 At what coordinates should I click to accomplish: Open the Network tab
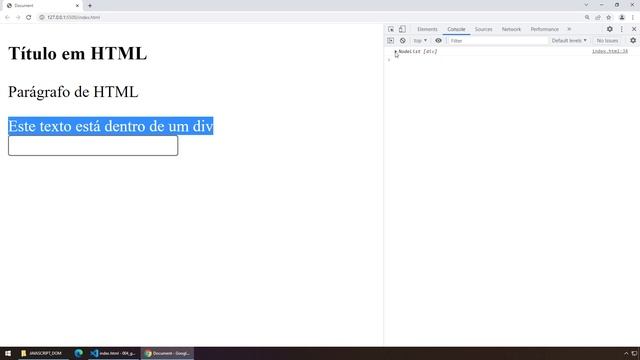(511, 29)
